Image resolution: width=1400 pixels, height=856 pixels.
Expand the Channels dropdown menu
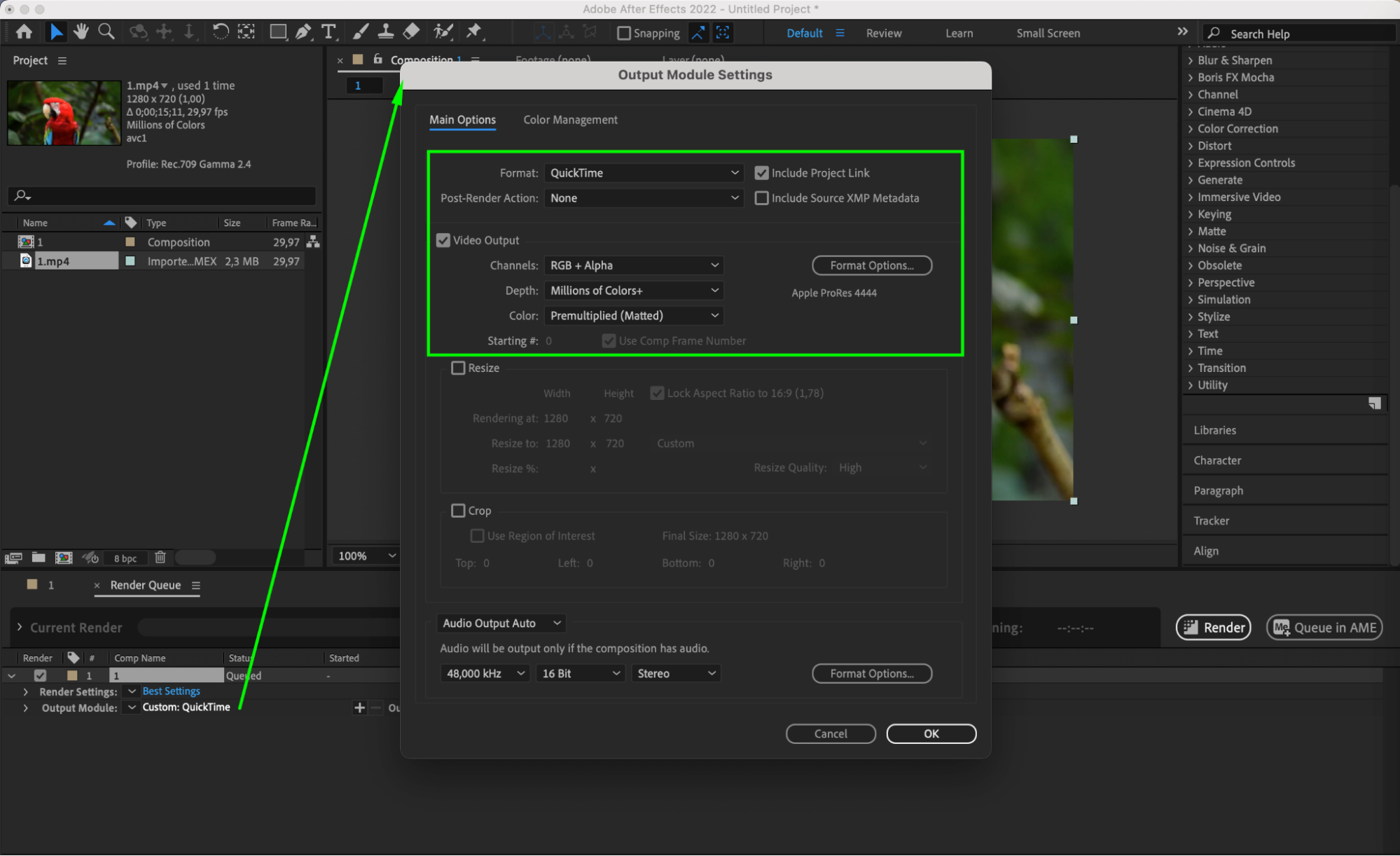pos(634,264)
